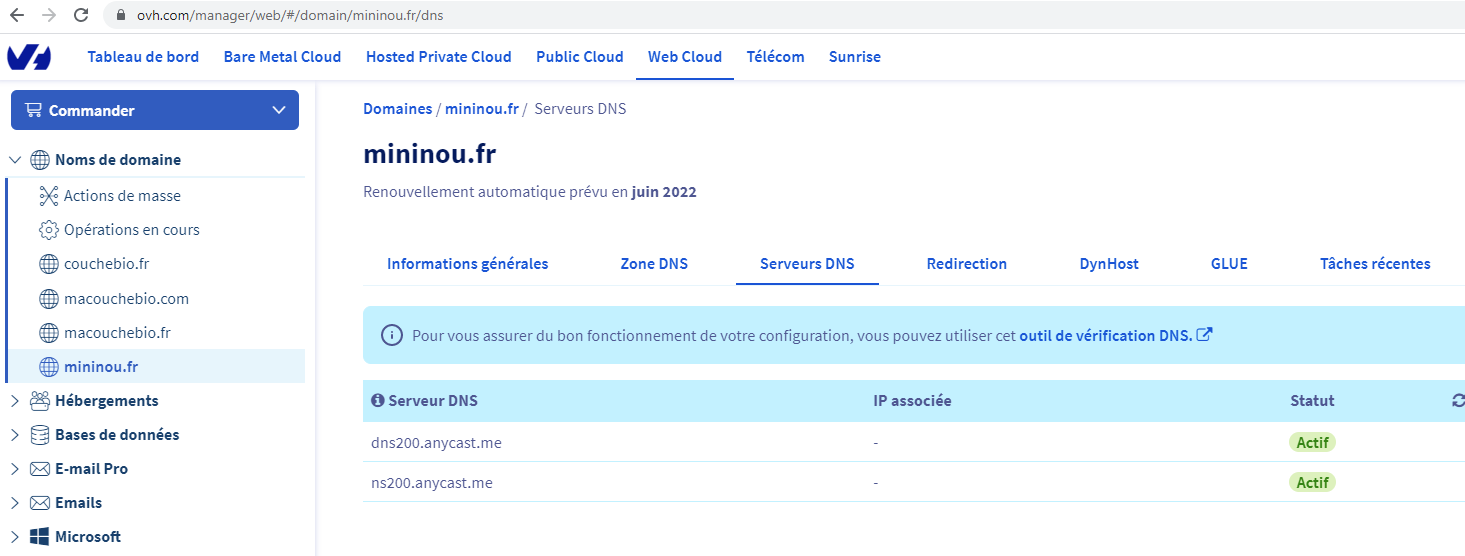
Task: Select macouchebio.com in the domain list
Action: point(126,299)
